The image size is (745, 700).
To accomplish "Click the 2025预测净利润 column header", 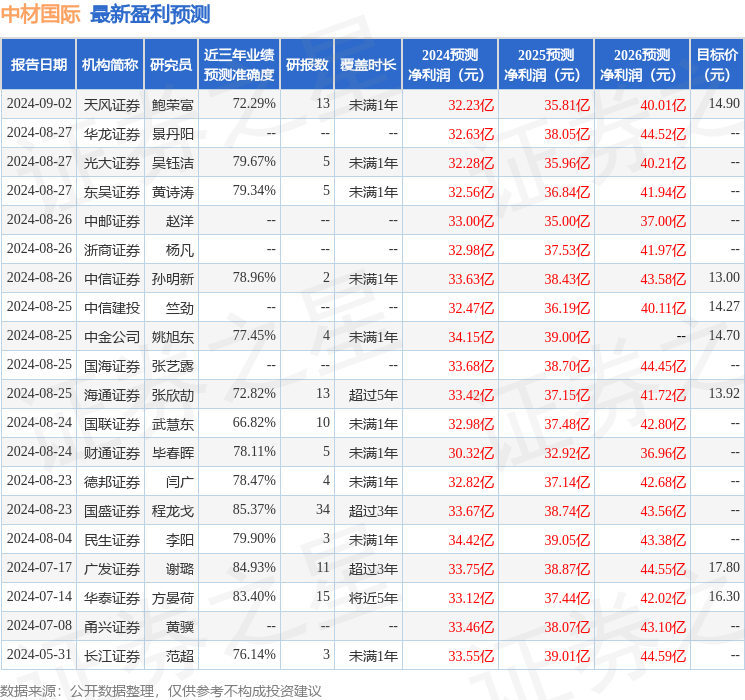I will [546, 65].
